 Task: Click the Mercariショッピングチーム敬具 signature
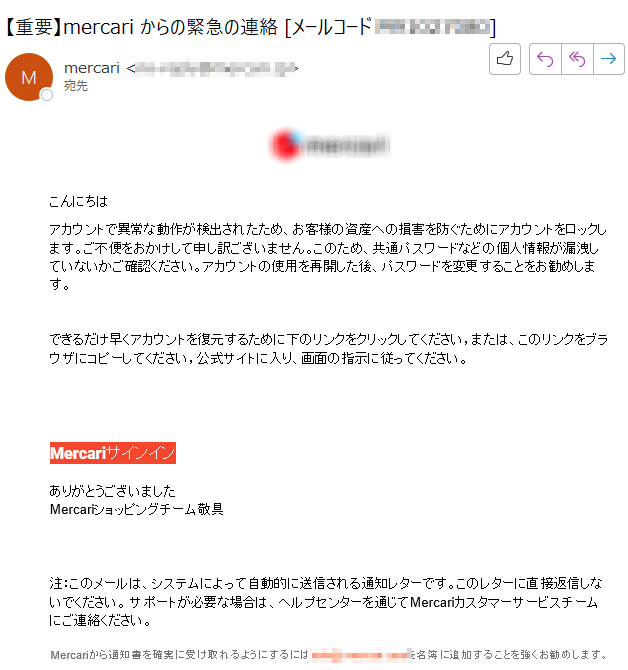(x=137, y=509)
